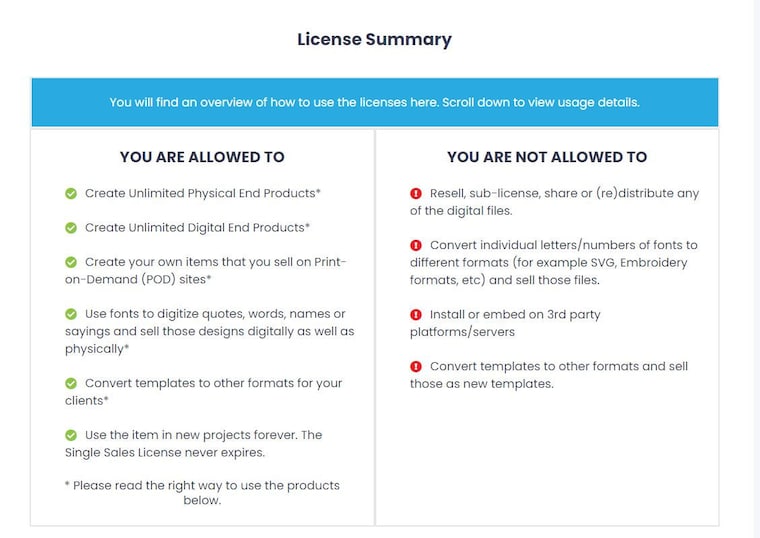Click green checkmark beside Use item in new projects
760x538 pixels.
(71, 435)
